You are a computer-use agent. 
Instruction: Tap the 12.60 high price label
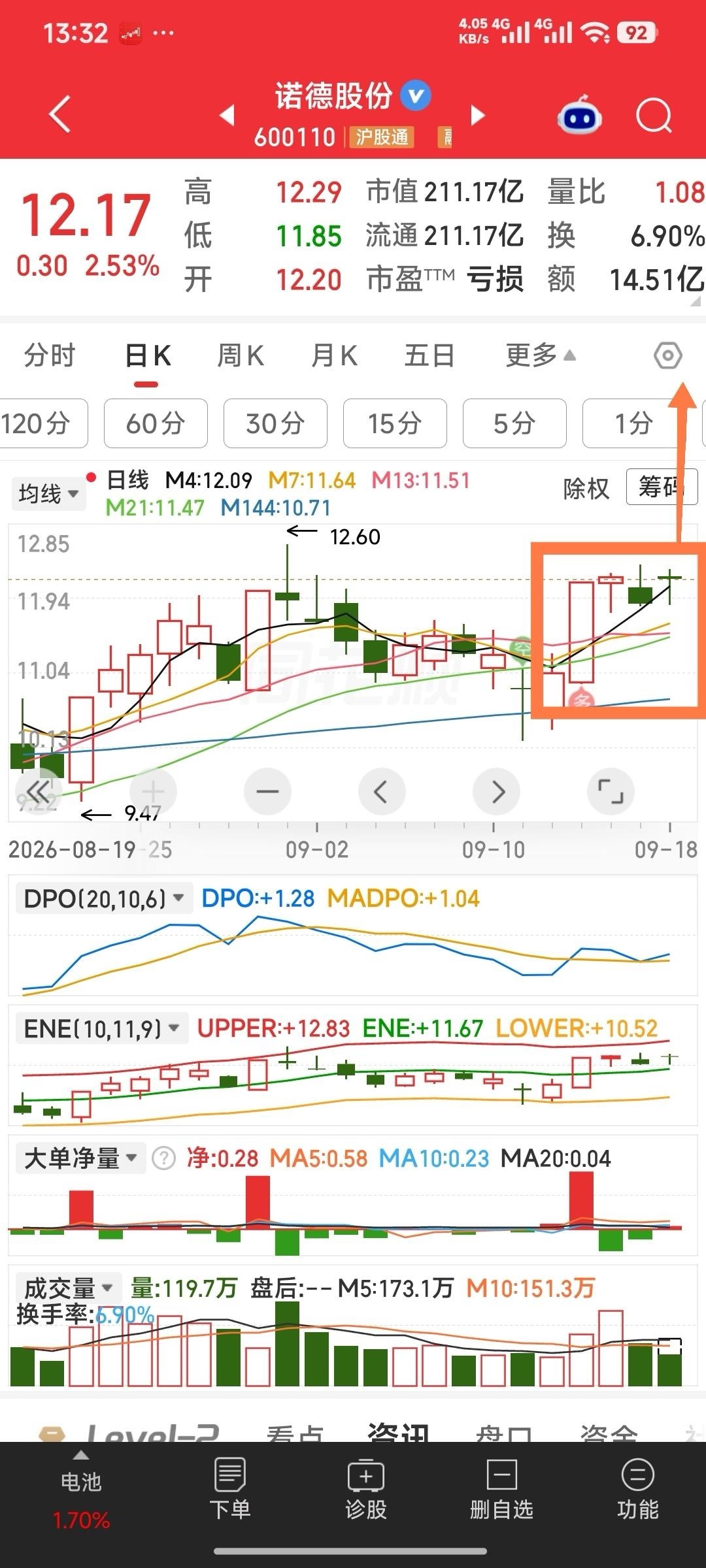tap(354, 536)
